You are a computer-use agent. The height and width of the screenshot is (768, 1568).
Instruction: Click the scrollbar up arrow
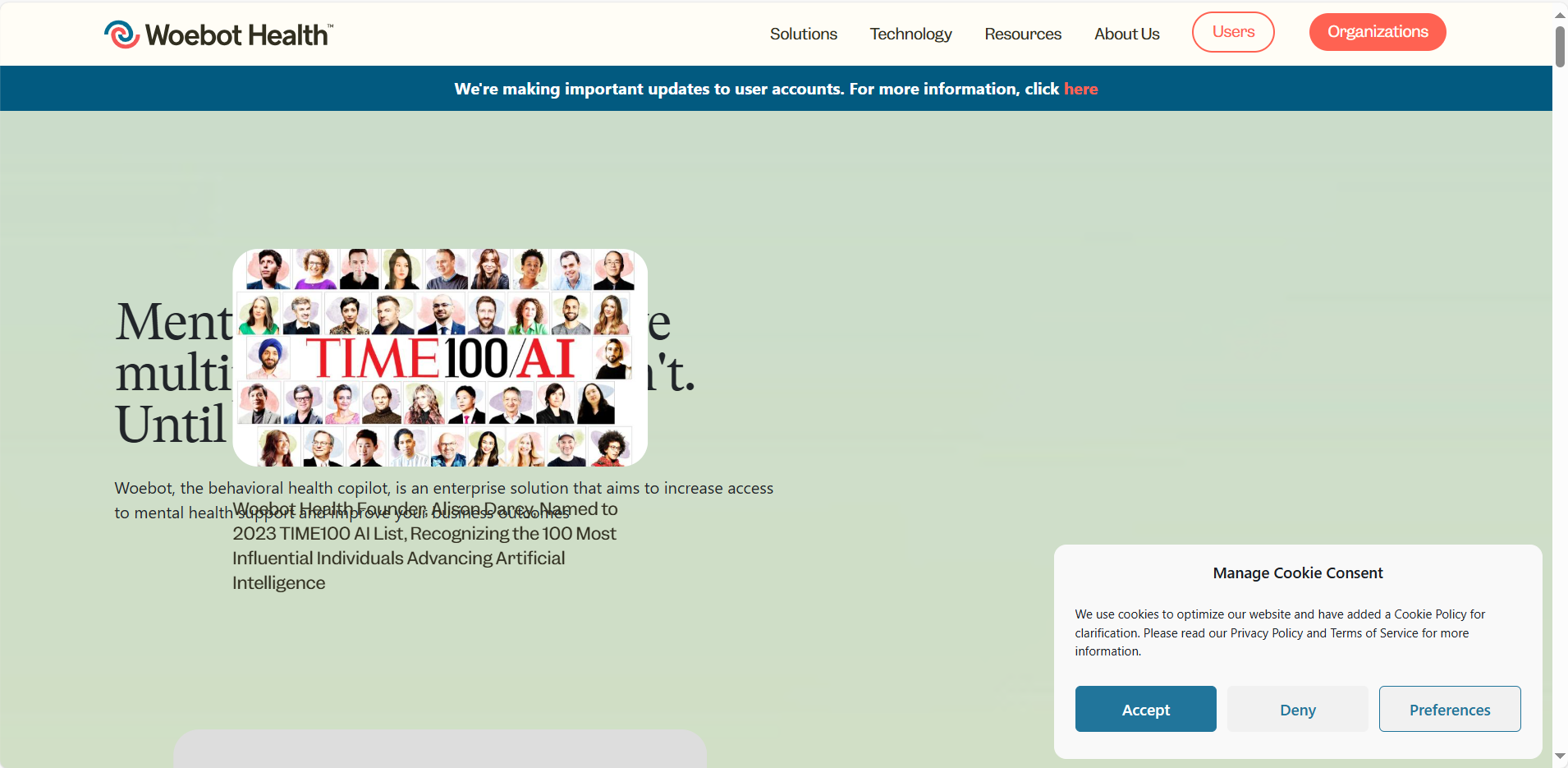point(1560,15)
